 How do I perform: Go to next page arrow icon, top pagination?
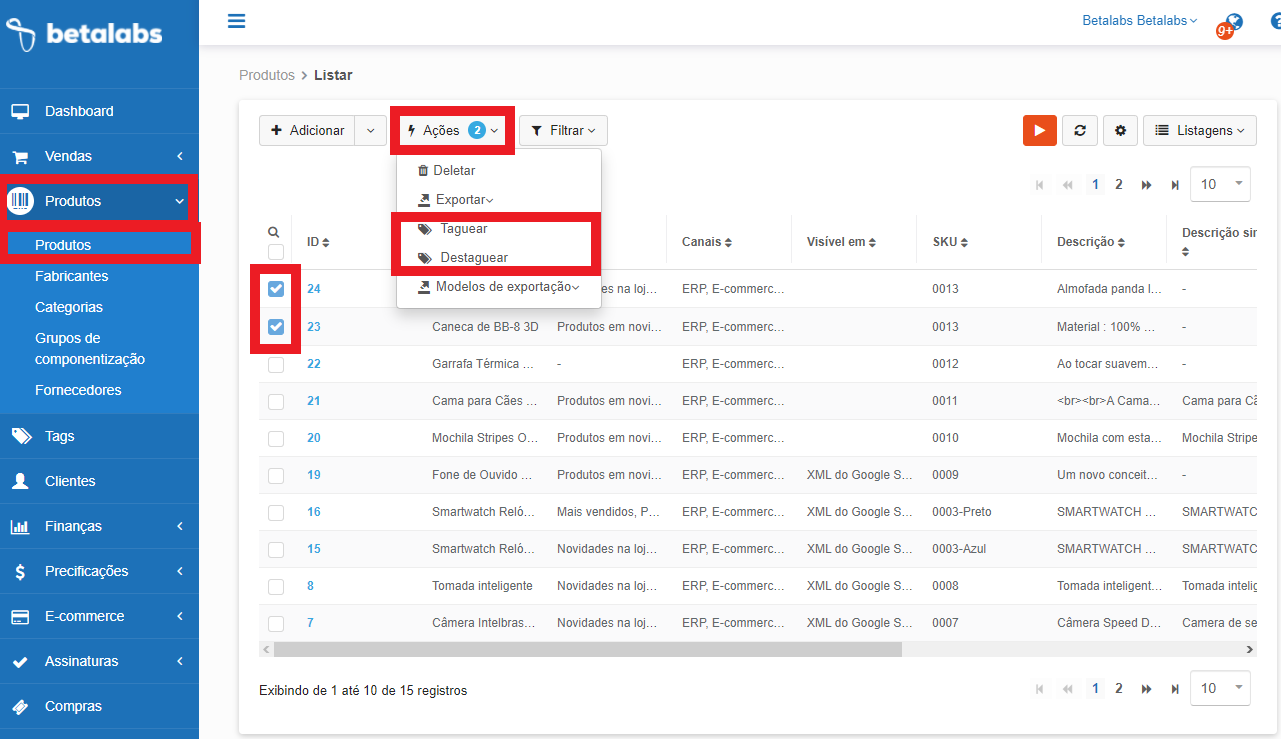[1146, 185]
